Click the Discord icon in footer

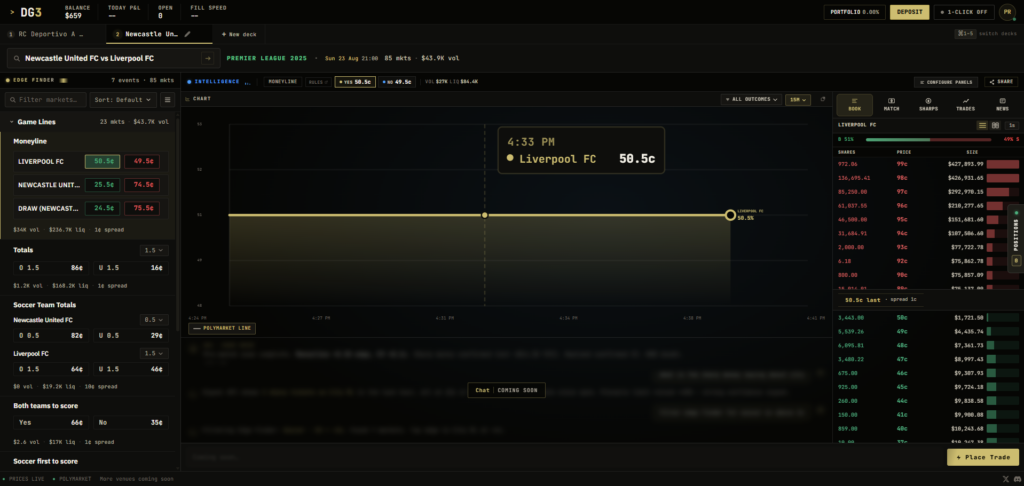[1016, 479]
